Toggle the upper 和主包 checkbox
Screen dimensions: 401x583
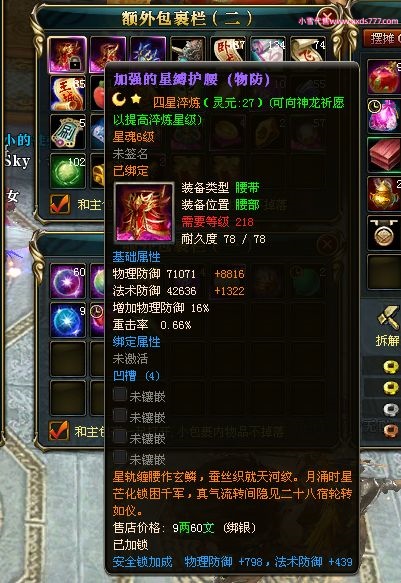59,204
